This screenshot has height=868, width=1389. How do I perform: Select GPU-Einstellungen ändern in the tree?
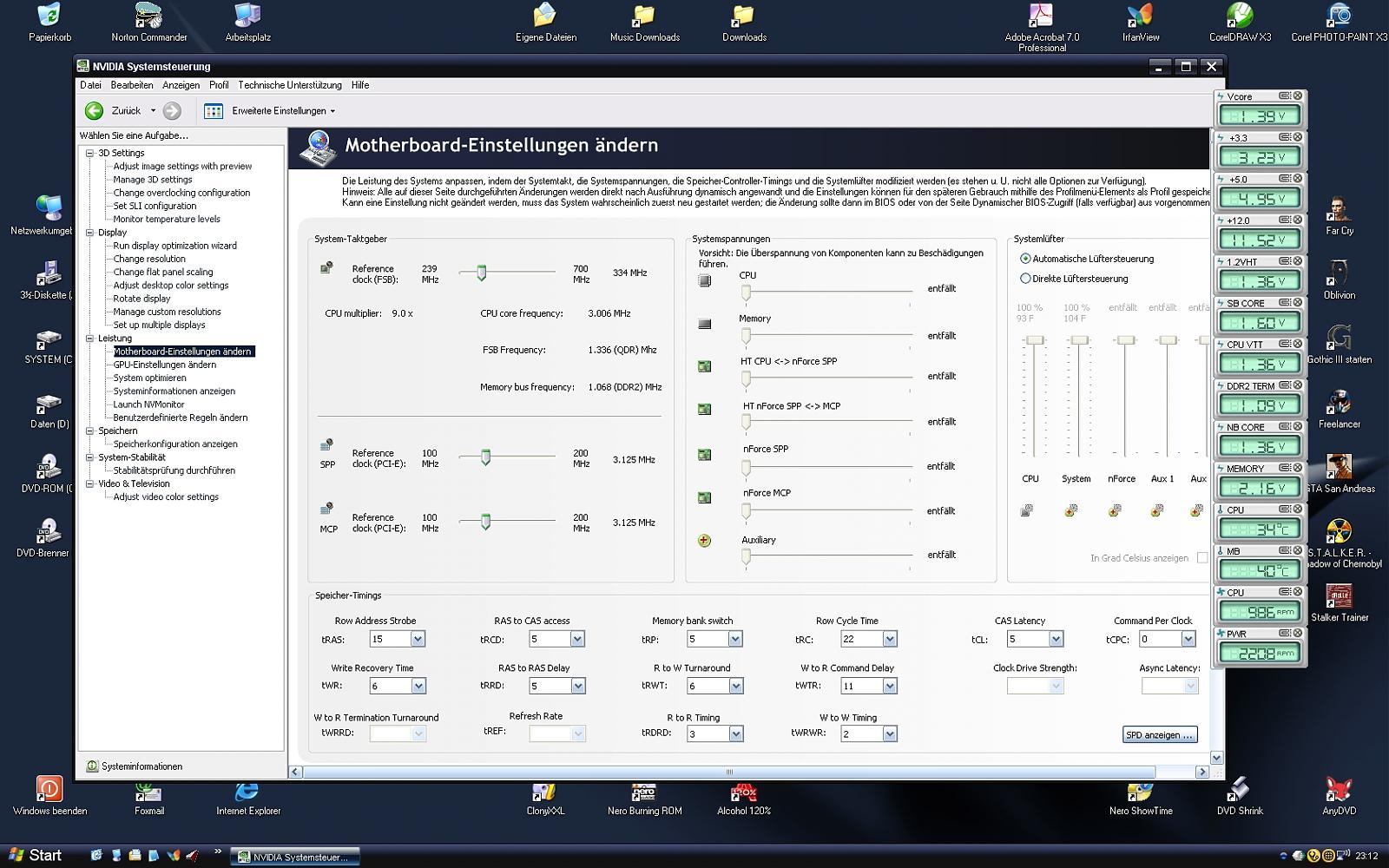(165, 365)
